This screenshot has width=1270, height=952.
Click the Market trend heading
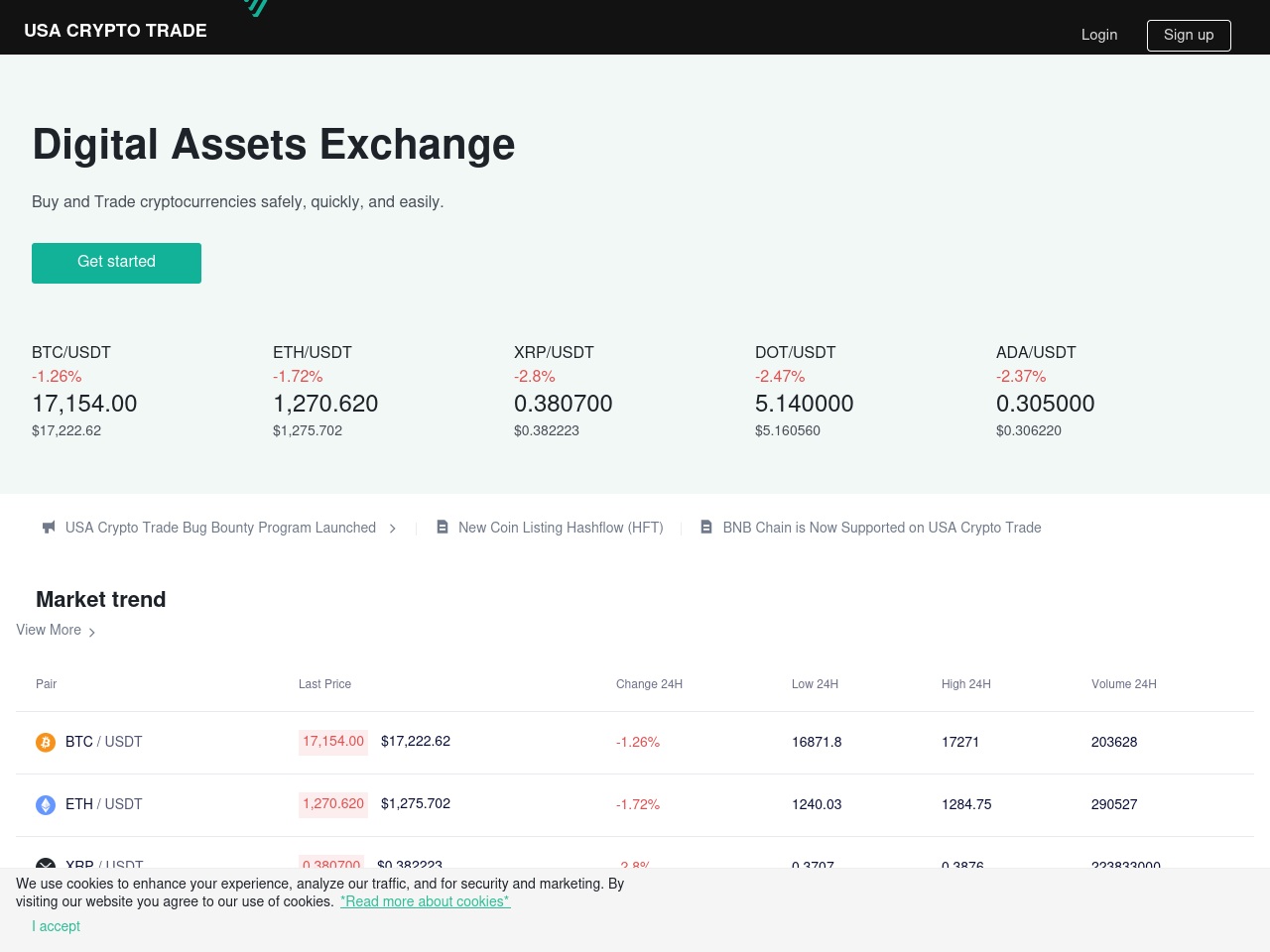point(100,599)
